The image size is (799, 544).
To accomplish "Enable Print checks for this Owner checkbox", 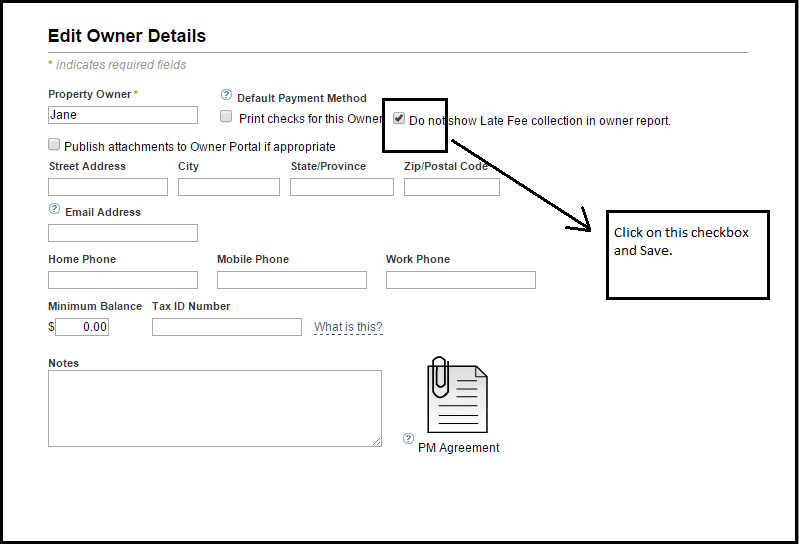I will coord(226,117).
